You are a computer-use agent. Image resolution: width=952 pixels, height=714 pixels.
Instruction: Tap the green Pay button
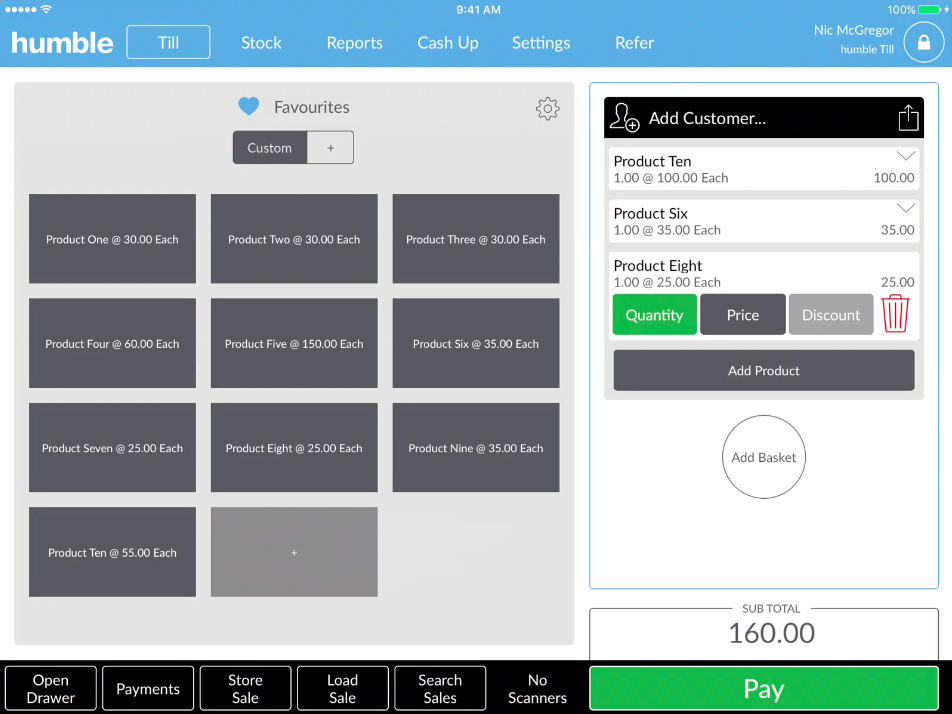pos(764,688)
